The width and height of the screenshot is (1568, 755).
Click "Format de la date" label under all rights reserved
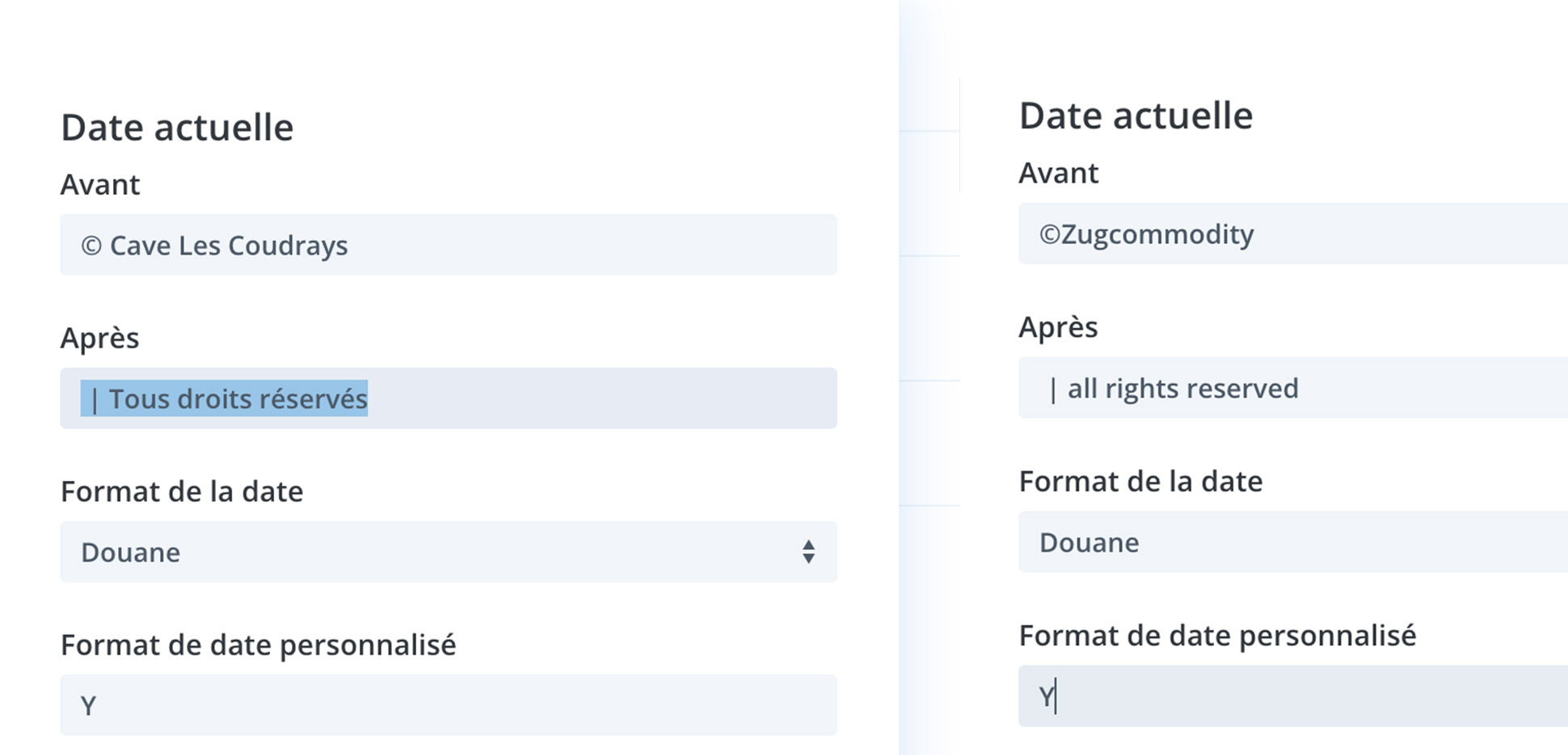(1140, 482)
